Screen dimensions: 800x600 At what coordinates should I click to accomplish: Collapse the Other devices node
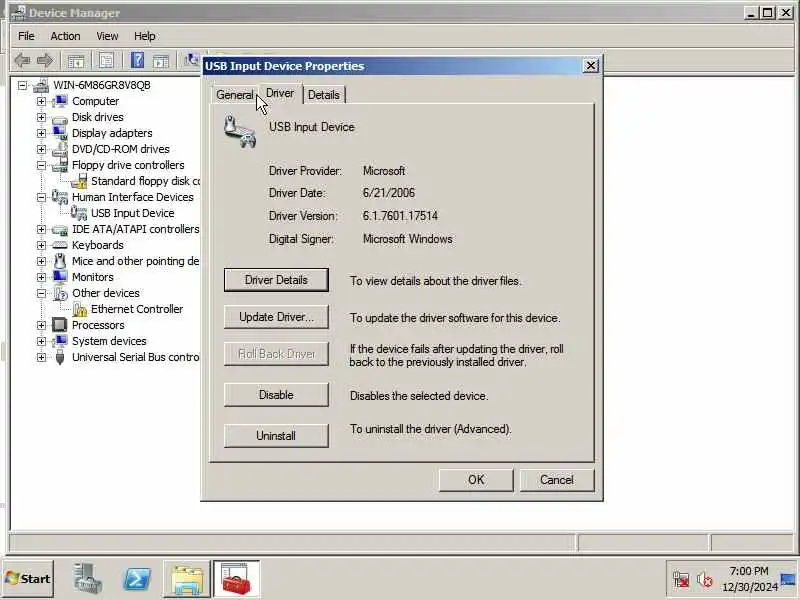(41, 293)
